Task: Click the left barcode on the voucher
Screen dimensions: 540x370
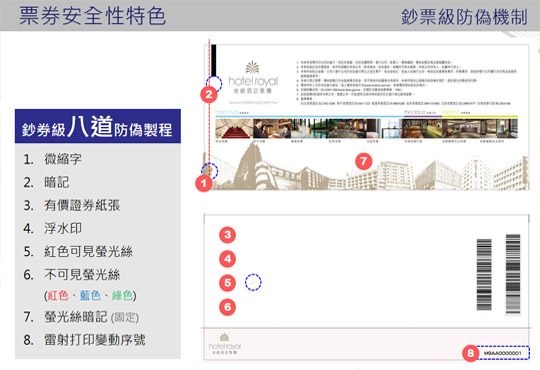Action: tap(484, 275)
